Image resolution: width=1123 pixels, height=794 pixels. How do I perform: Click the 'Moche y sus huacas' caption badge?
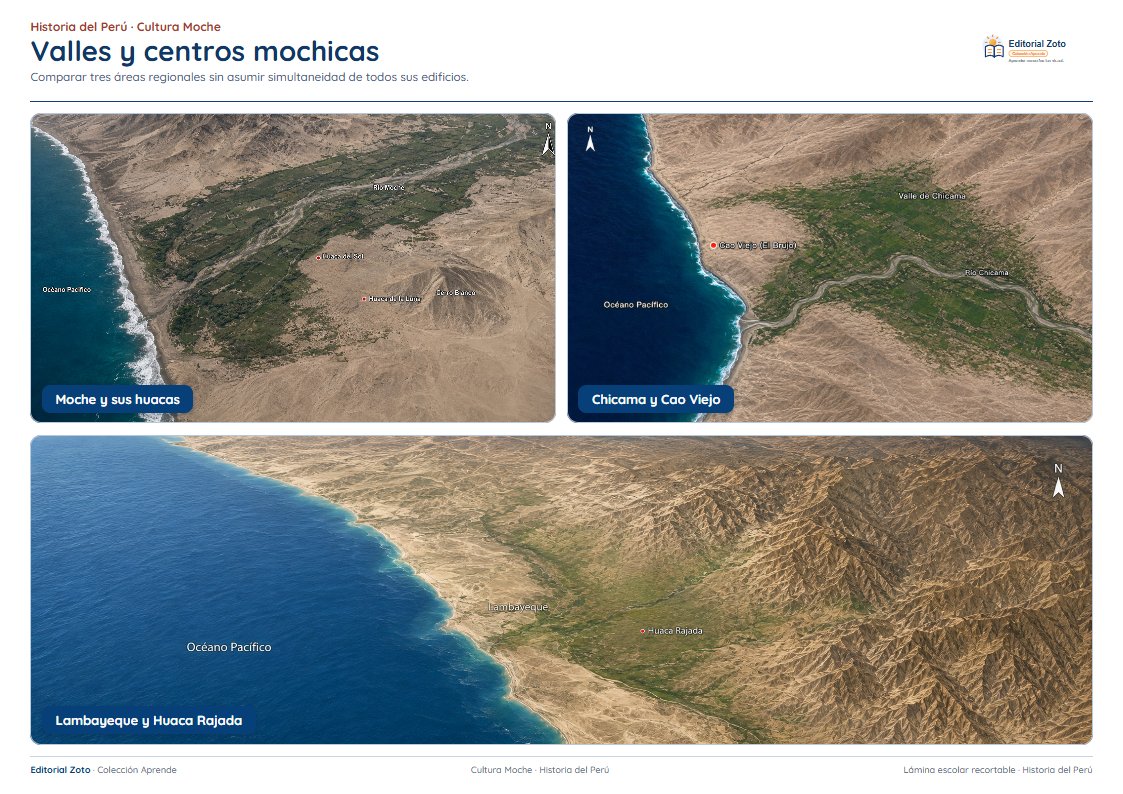point(117,400)
